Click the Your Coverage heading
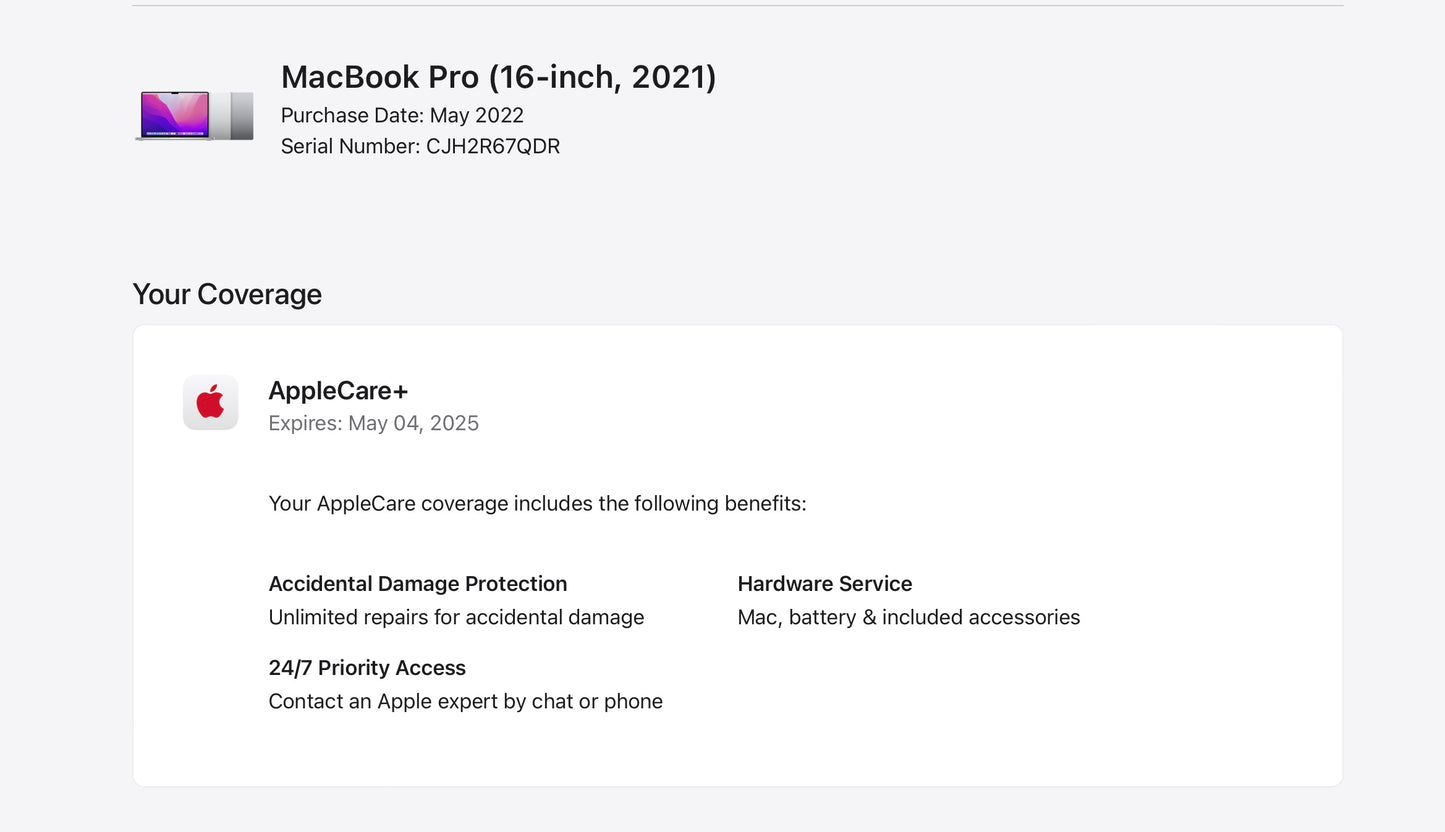The height and width of the screenshot is (832, 1445). (x=227, y=294)
